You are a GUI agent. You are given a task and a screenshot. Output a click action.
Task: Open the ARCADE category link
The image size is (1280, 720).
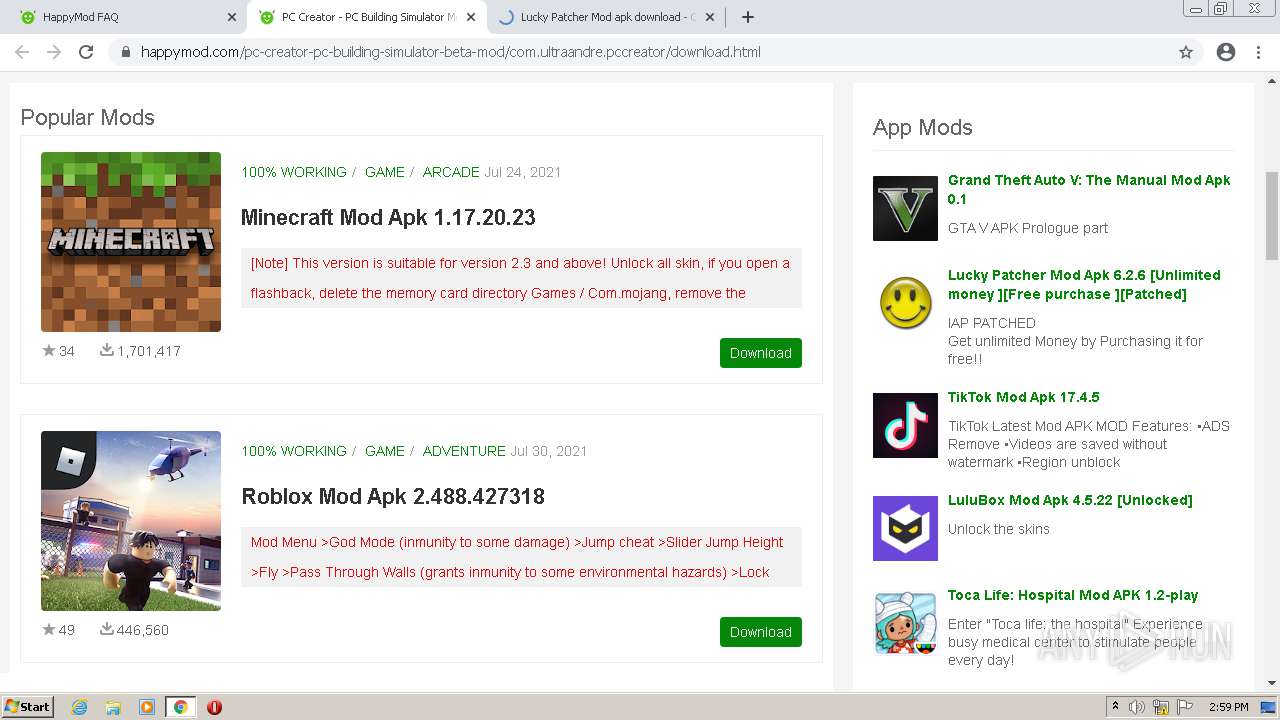click(x=451, y=172)
